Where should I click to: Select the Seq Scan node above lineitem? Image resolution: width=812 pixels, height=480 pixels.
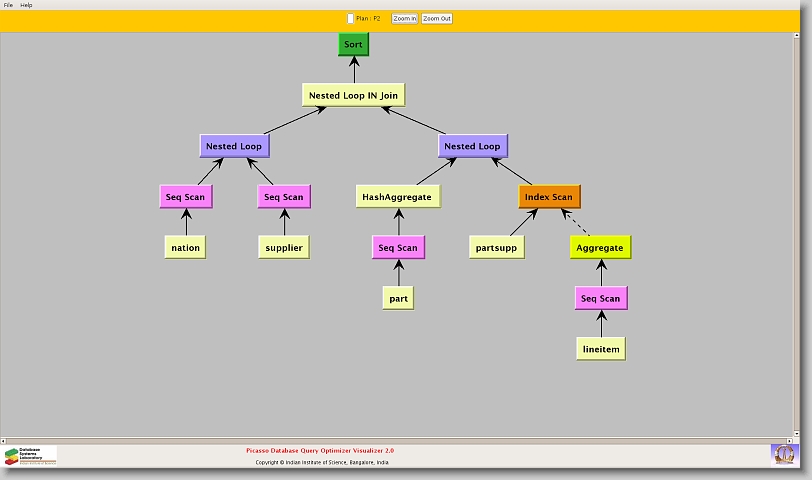point(601,298)
